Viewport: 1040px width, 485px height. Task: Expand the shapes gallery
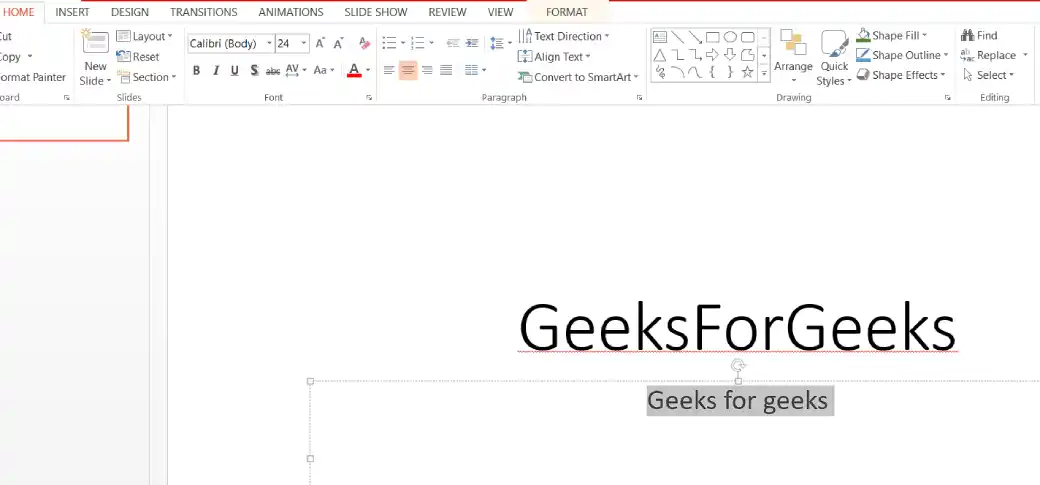pyautogui.click(x=764, y=74)
